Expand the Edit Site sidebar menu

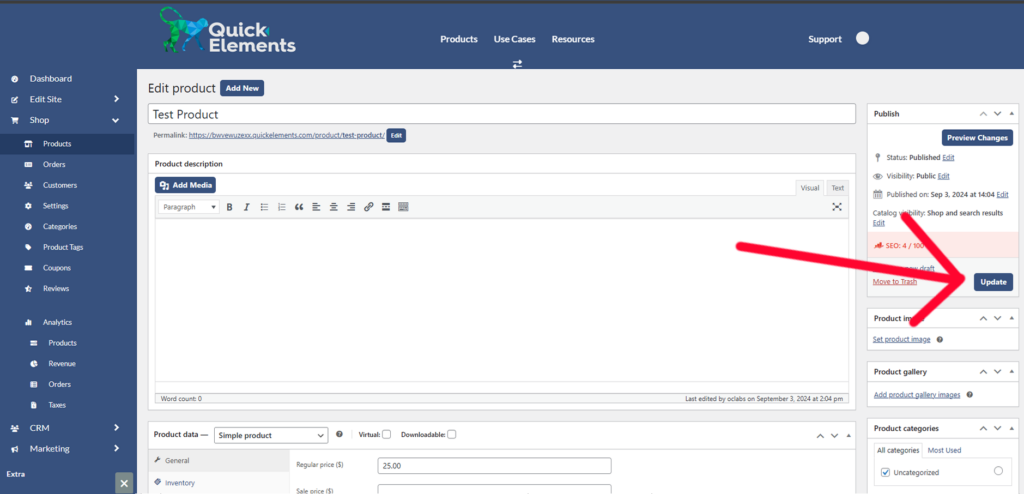(116, 99)
